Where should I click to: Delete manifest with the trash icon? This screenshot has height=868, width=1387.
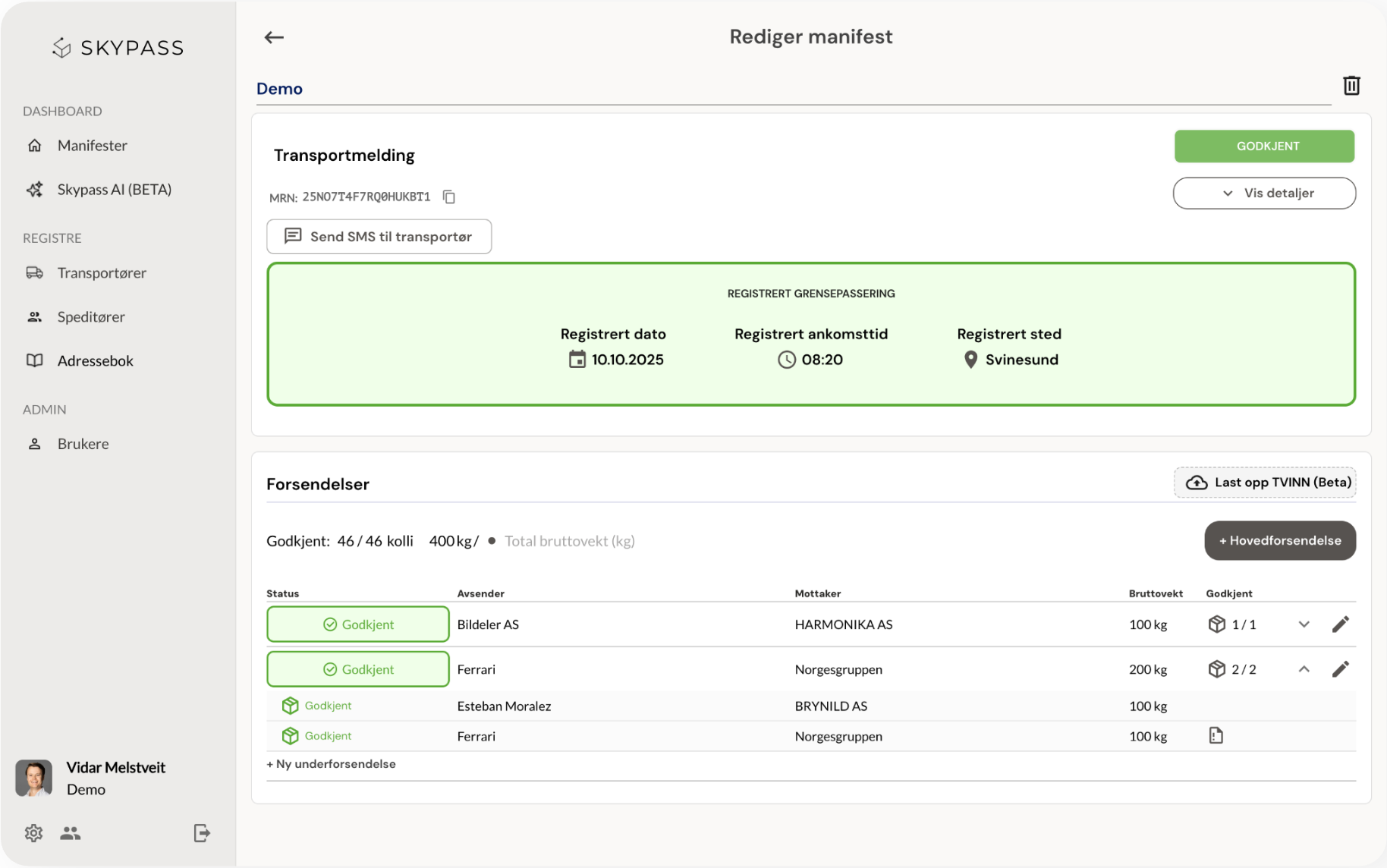tap(1351, 86)
